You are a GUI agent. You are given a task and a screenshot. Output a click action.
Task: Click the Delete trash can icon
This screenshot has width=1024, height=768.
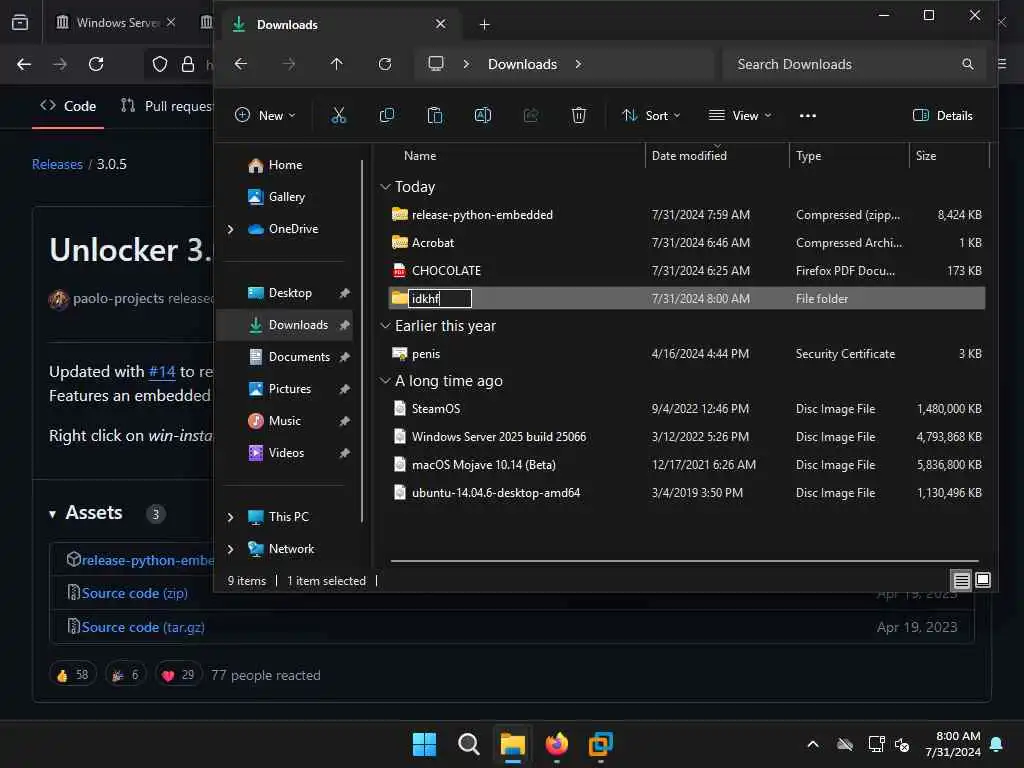click(579, 116)
